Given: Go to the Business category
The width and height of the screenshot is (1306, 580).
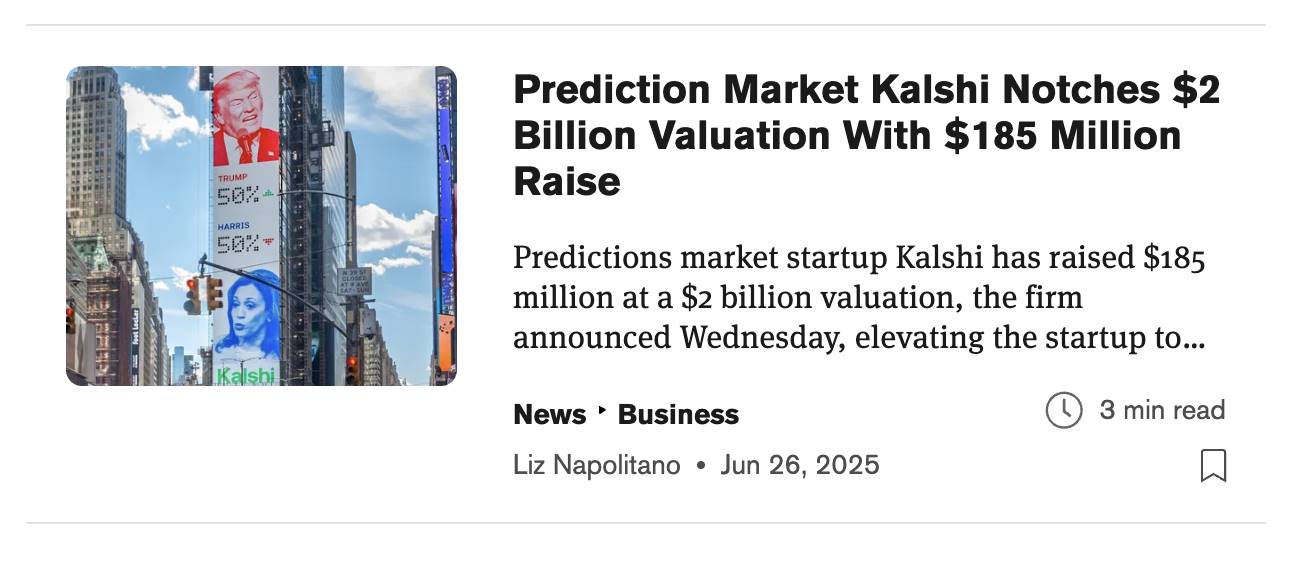Looking at the screenshot, I should pyautogui.click(x=678, y=414).
